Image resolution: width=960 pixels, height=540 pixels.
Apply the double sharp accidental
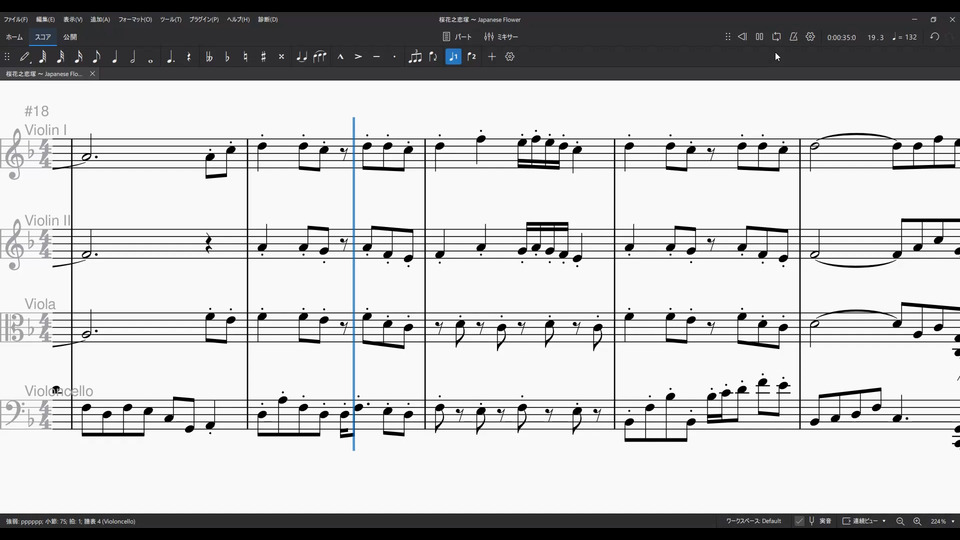click(x=282, y=57)
